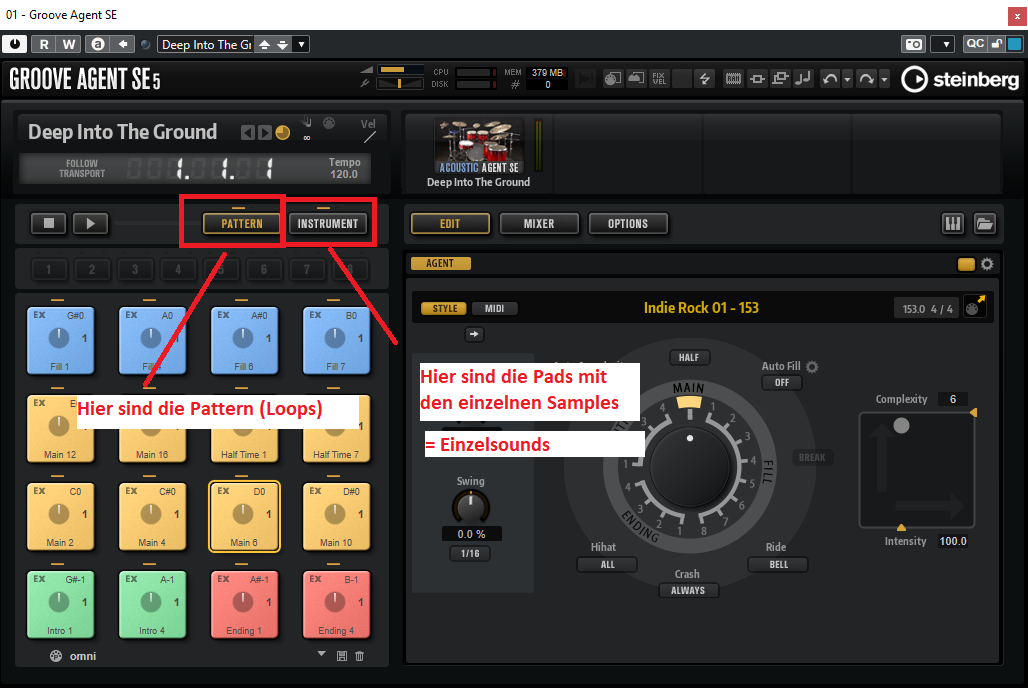The image size is (1028, 688).
Task: Show the keyboard via piano-keys icon
Action: (953, 224)
